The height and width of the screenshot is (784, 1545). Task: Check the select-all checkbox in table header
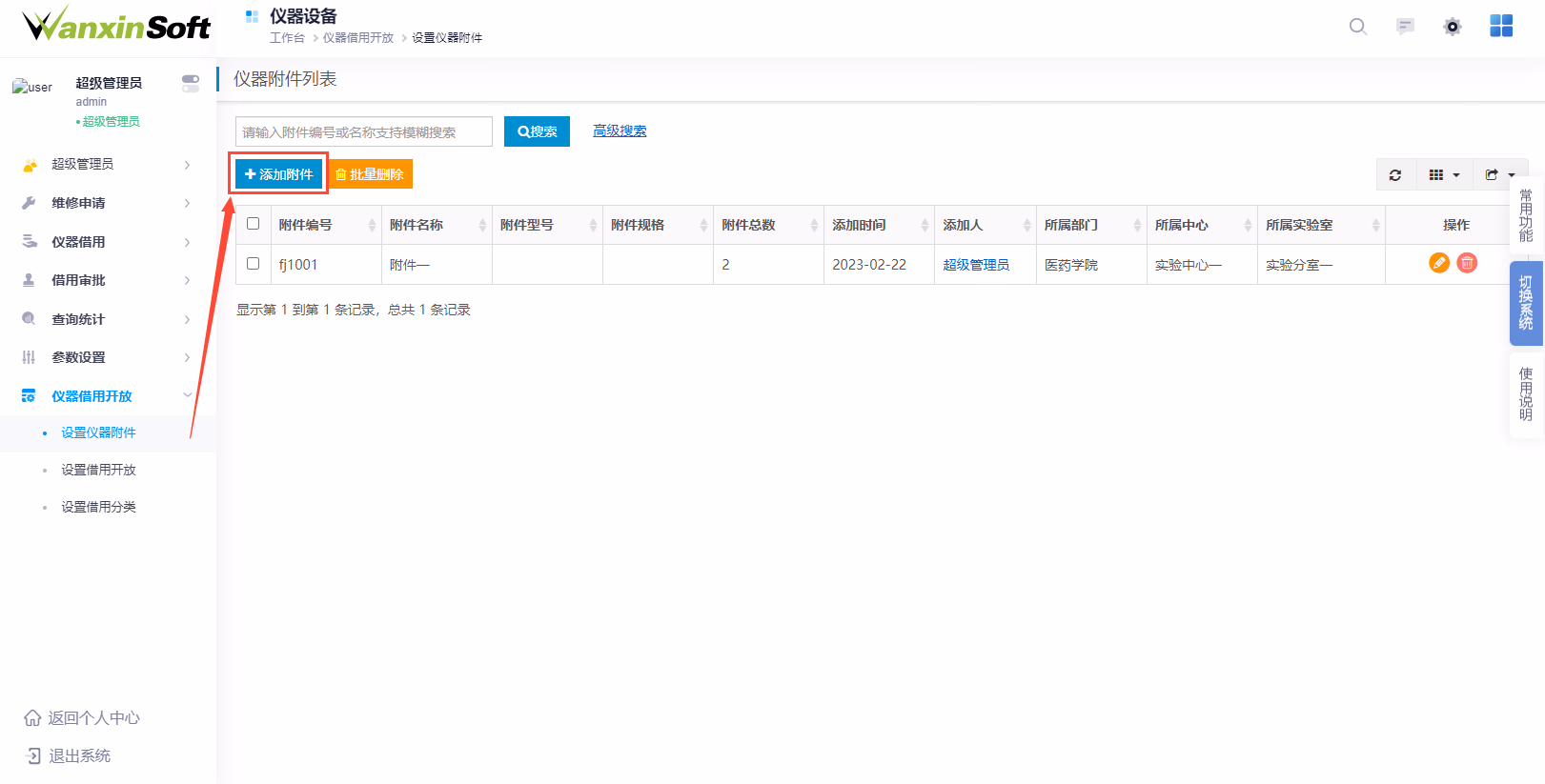pos(253,224)
